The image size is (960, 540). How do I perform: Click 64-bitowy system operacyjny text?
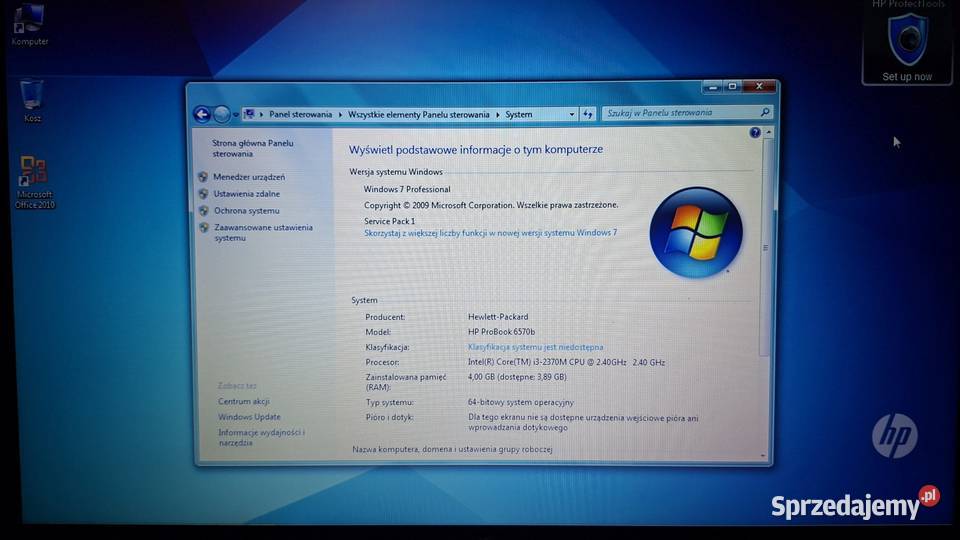pyautogui.click(x=521, y=402)
